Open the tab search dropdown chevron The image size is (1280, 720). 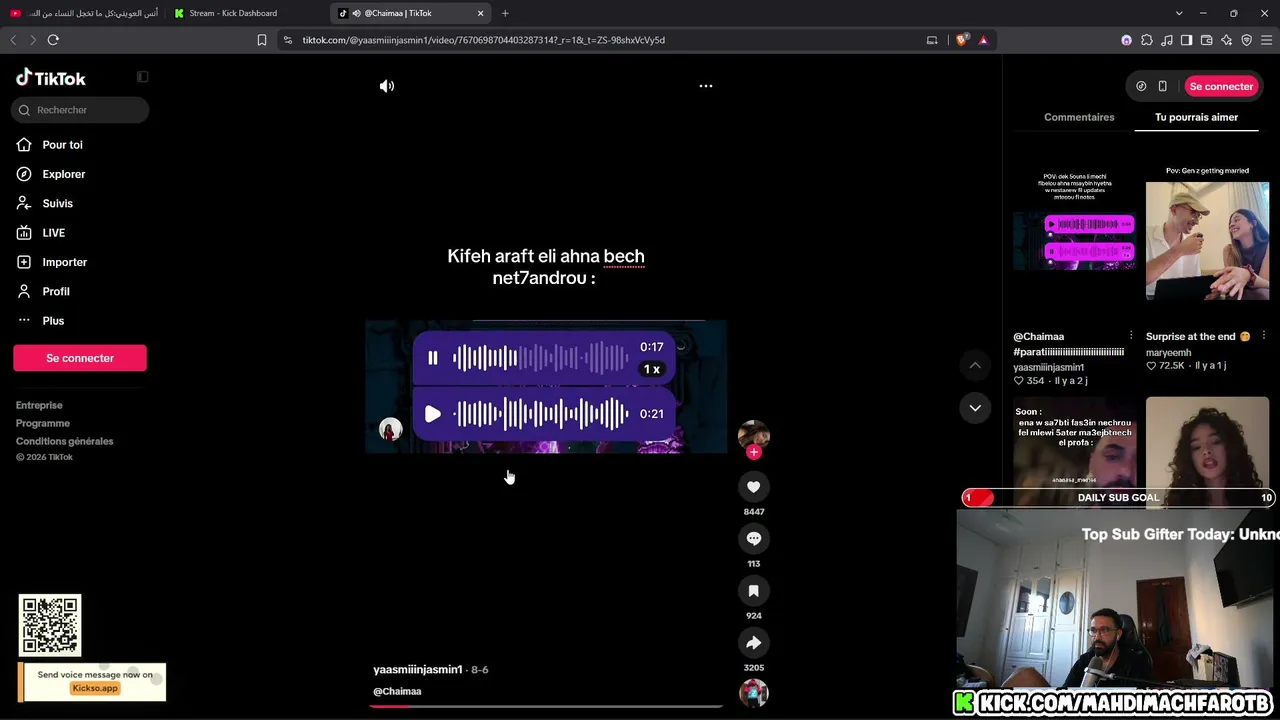[1179, 13]
